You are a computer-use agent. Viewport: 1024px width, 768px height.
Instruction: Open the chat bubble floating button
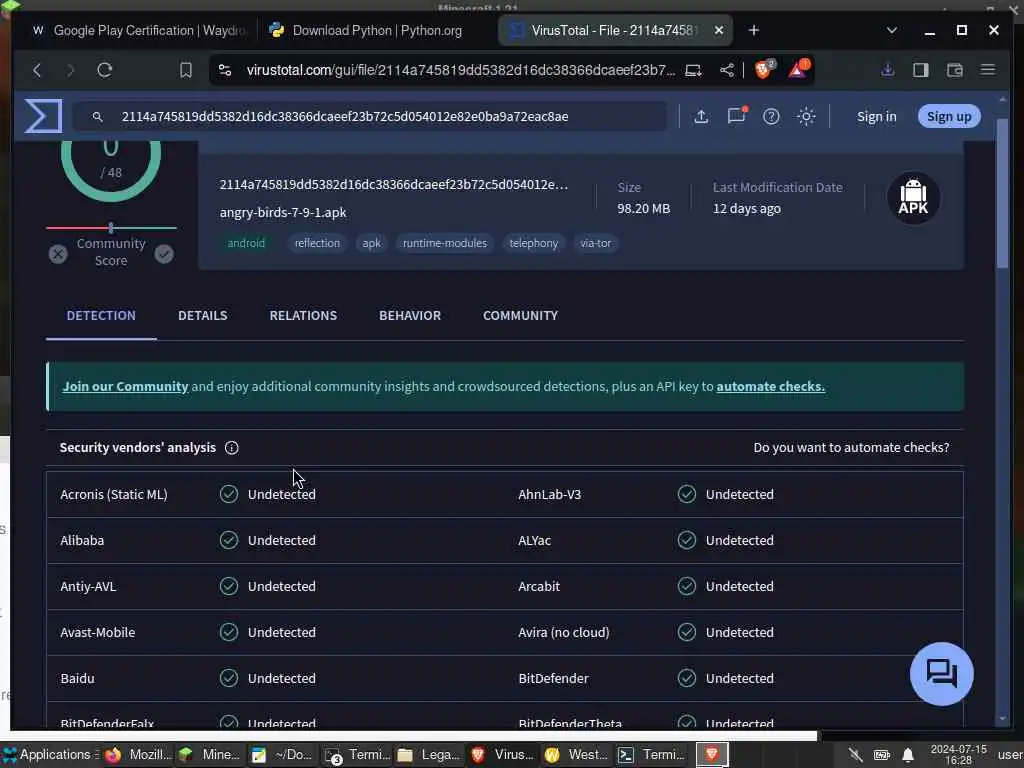pyautogui.click(x=942, y=673)
